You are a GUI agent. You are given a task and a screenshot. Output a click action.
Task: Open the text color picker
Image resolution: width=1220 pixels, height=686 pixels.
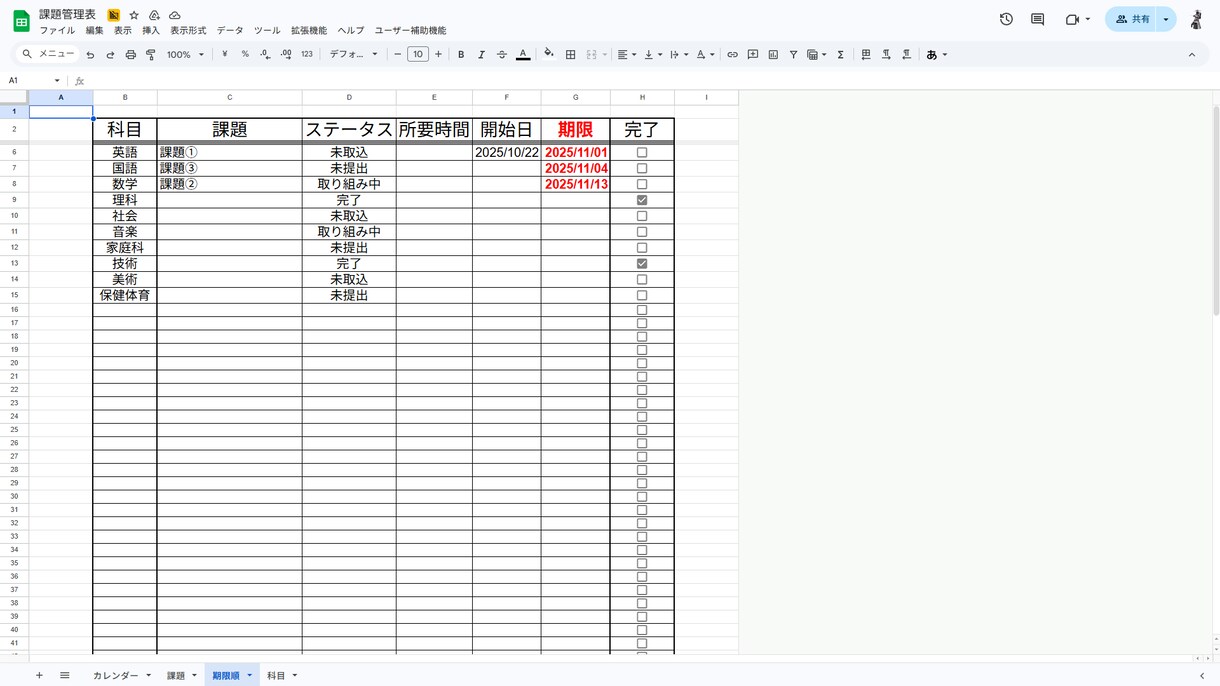pyautogui.click(x=522, y=55)
